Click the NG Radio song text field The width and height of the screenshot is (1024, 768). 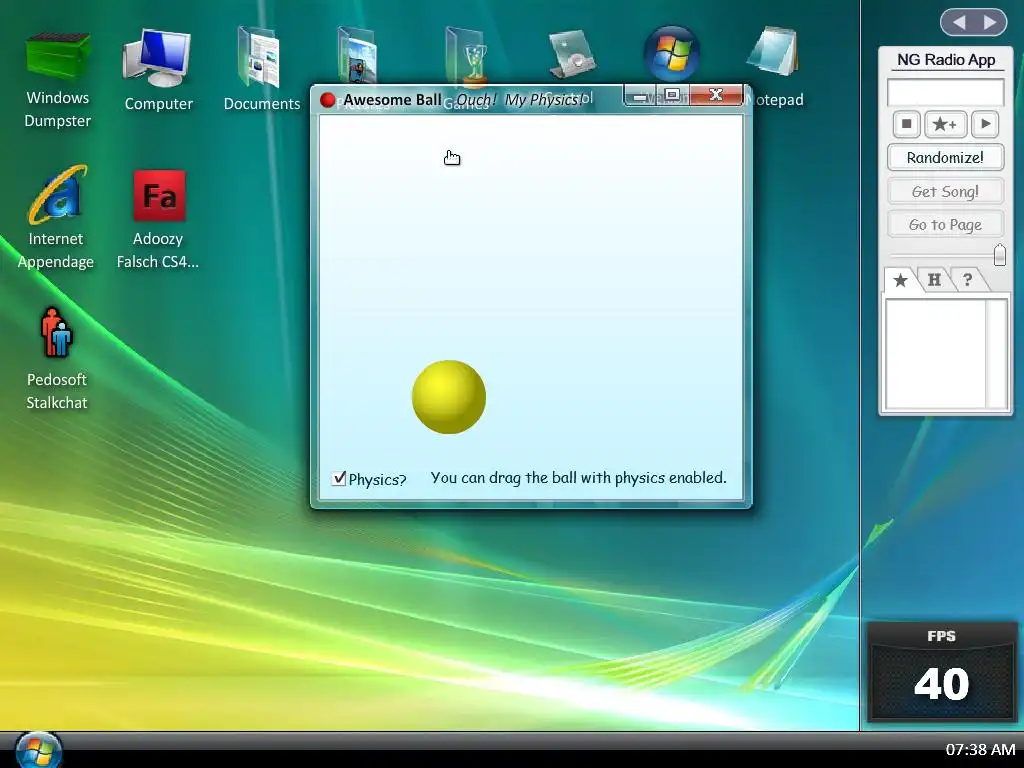945,92
